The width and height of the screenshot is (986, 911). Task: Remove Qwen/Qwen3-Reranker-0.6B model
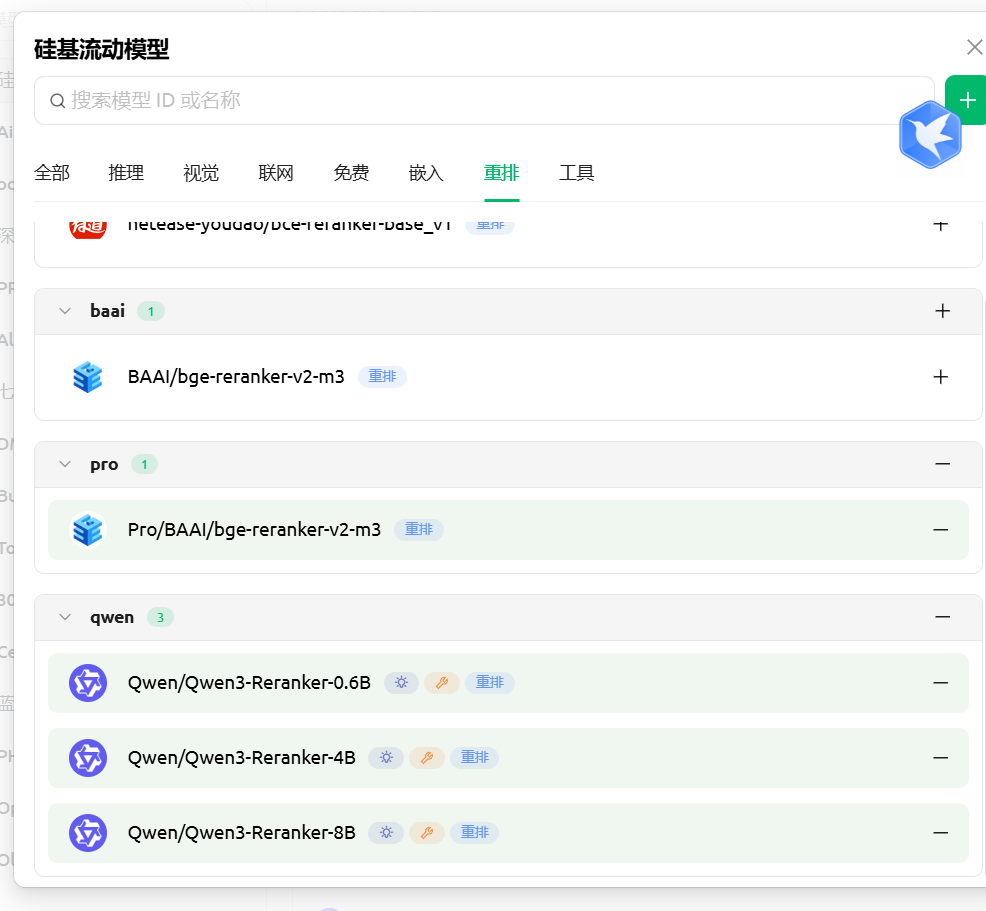940,683
